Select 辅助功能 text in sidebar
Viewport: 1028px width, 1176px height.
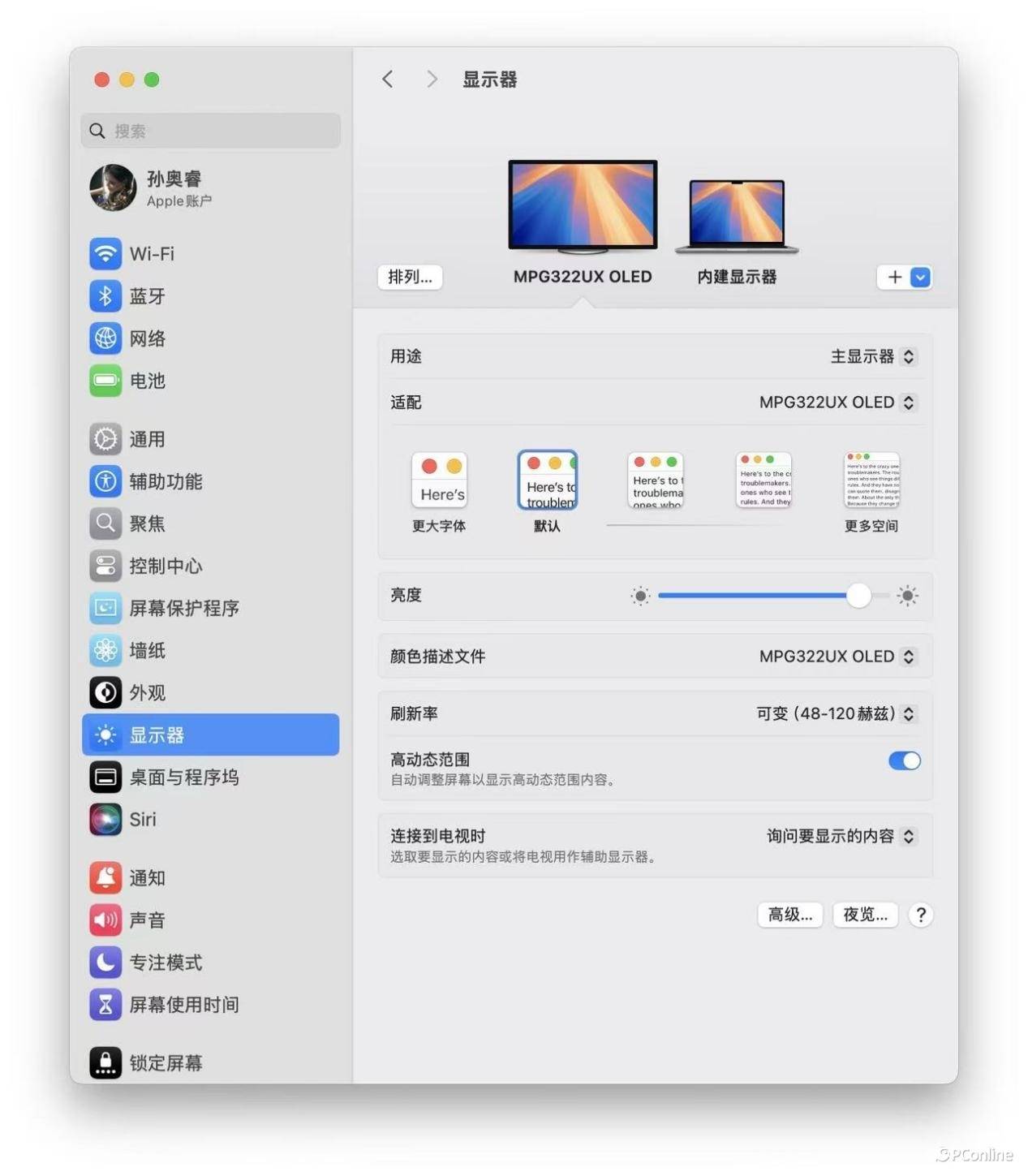point(166,481)
